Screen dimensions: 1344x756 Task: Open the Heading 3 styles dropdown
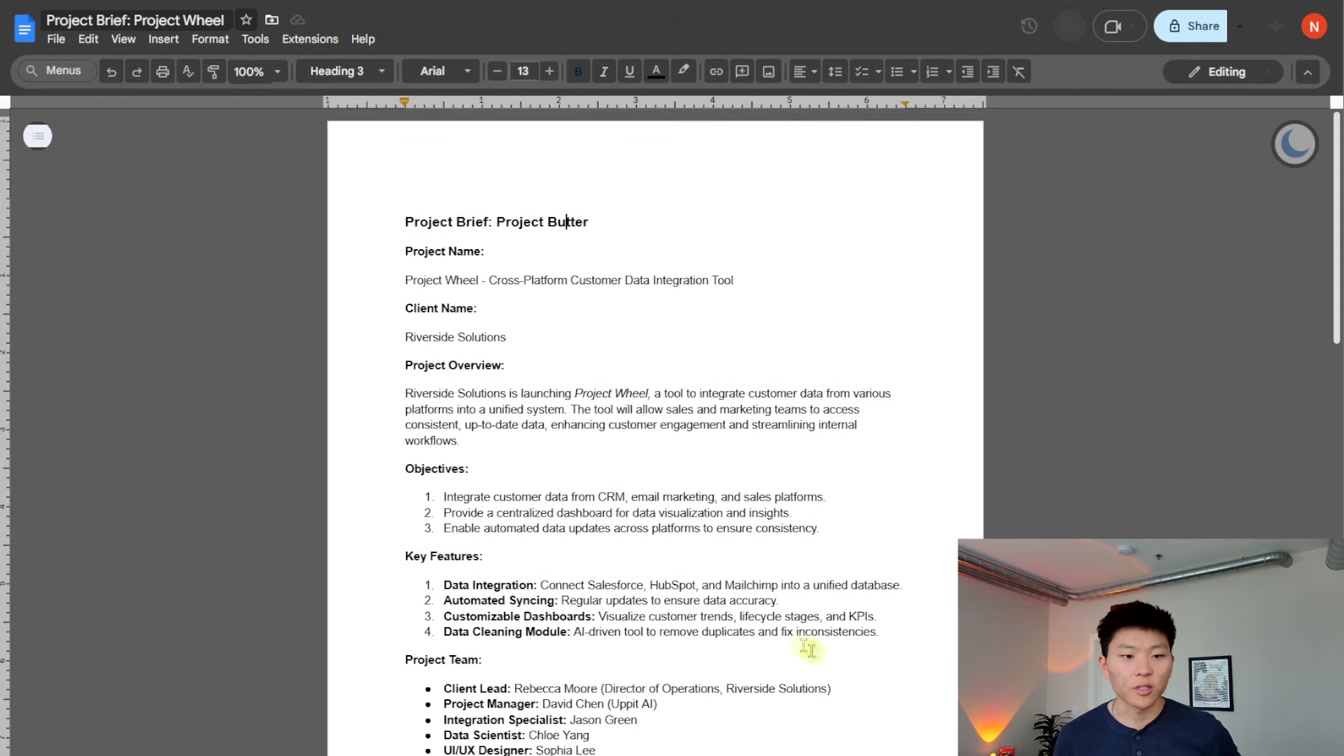coord(346,72)
